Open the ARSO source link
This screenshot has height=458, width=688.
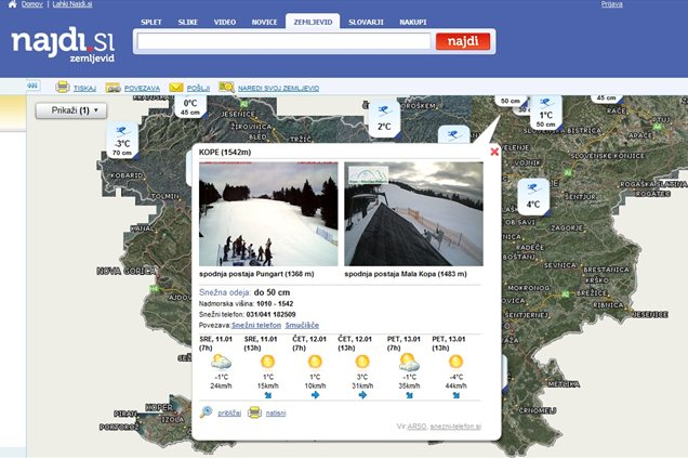click(x=417, y=426)
